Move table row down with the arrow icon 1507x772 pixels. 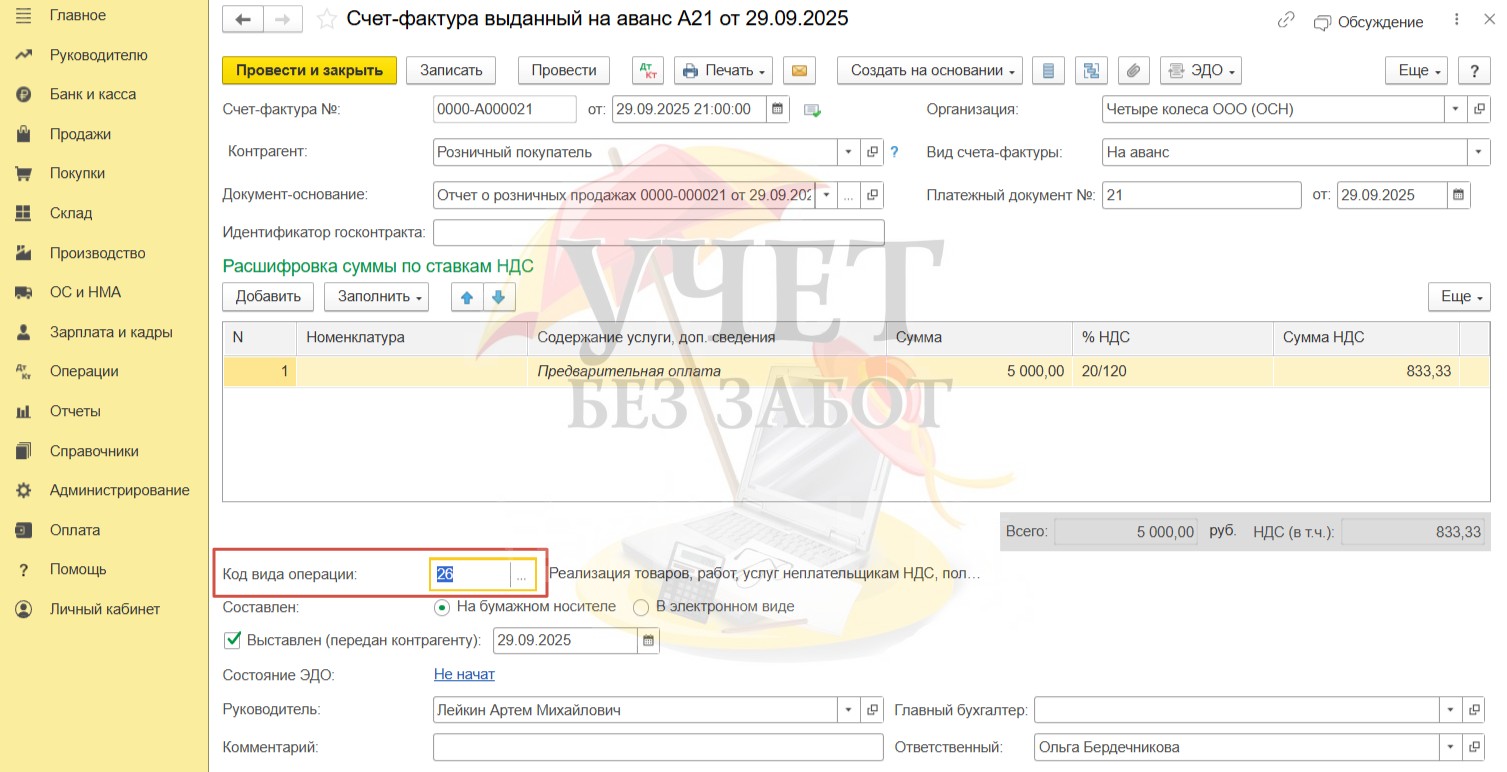click(x=498, y=297)
